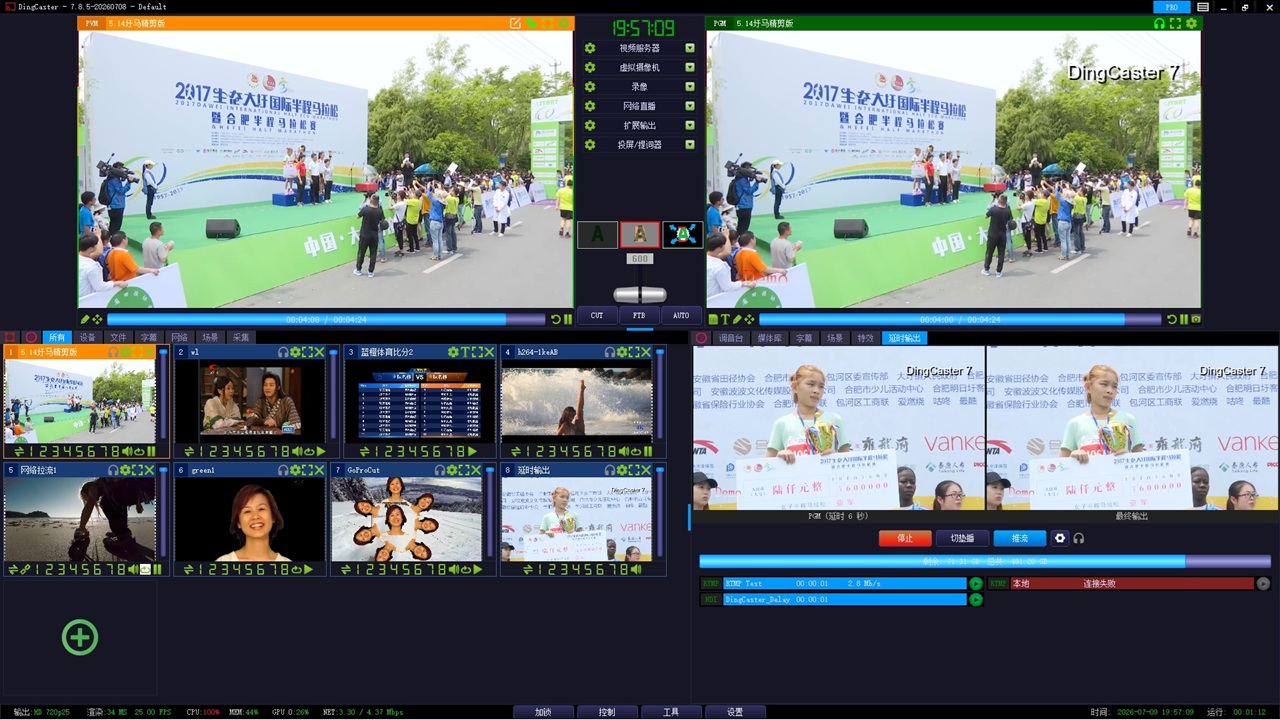
Task: Click the add new source plus icon
Action: pyautogui.click(x=80, y=637)
